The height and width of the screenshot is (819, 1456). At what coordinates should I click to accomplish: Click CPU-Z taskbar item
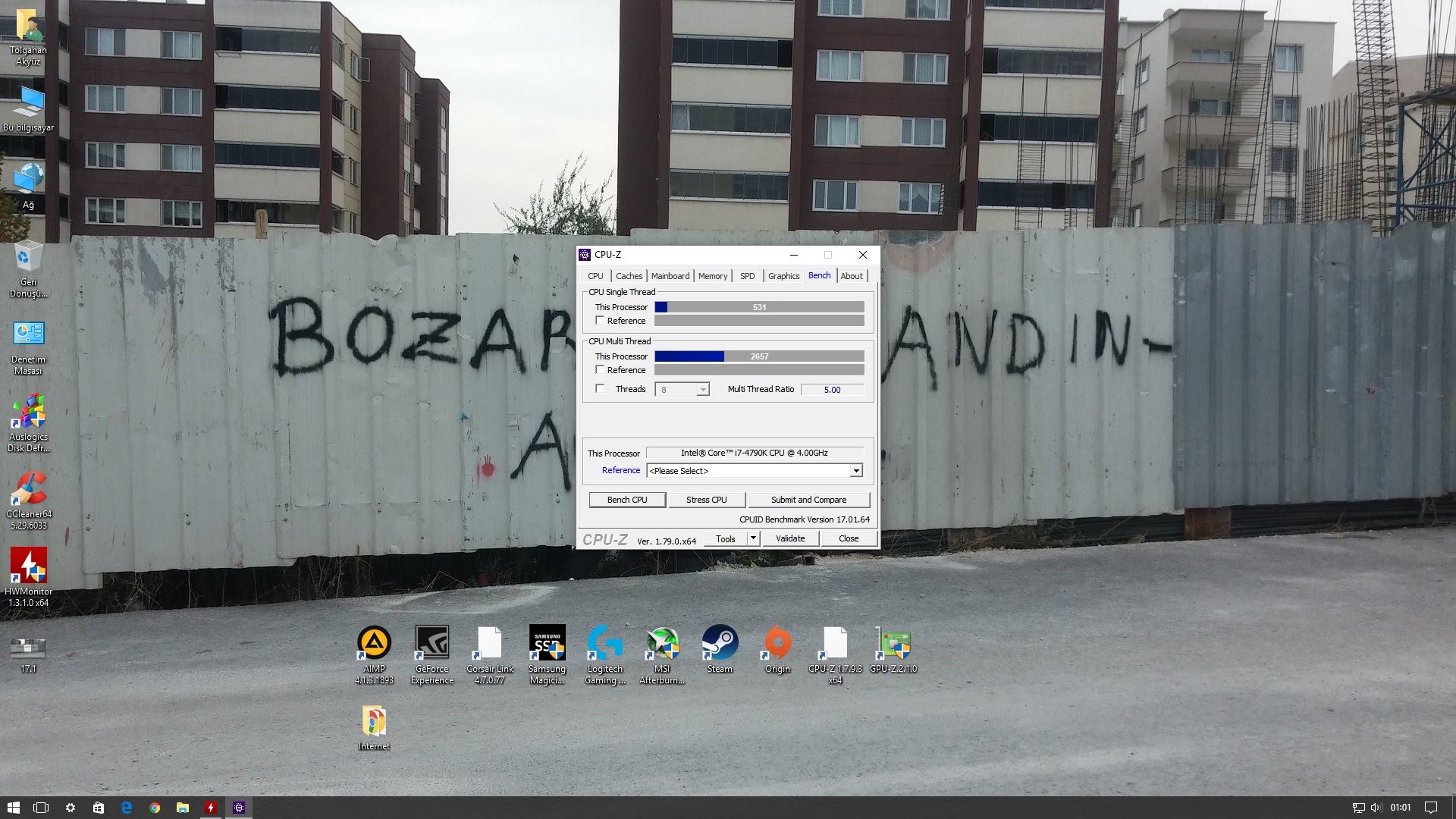tap(238, 808)
